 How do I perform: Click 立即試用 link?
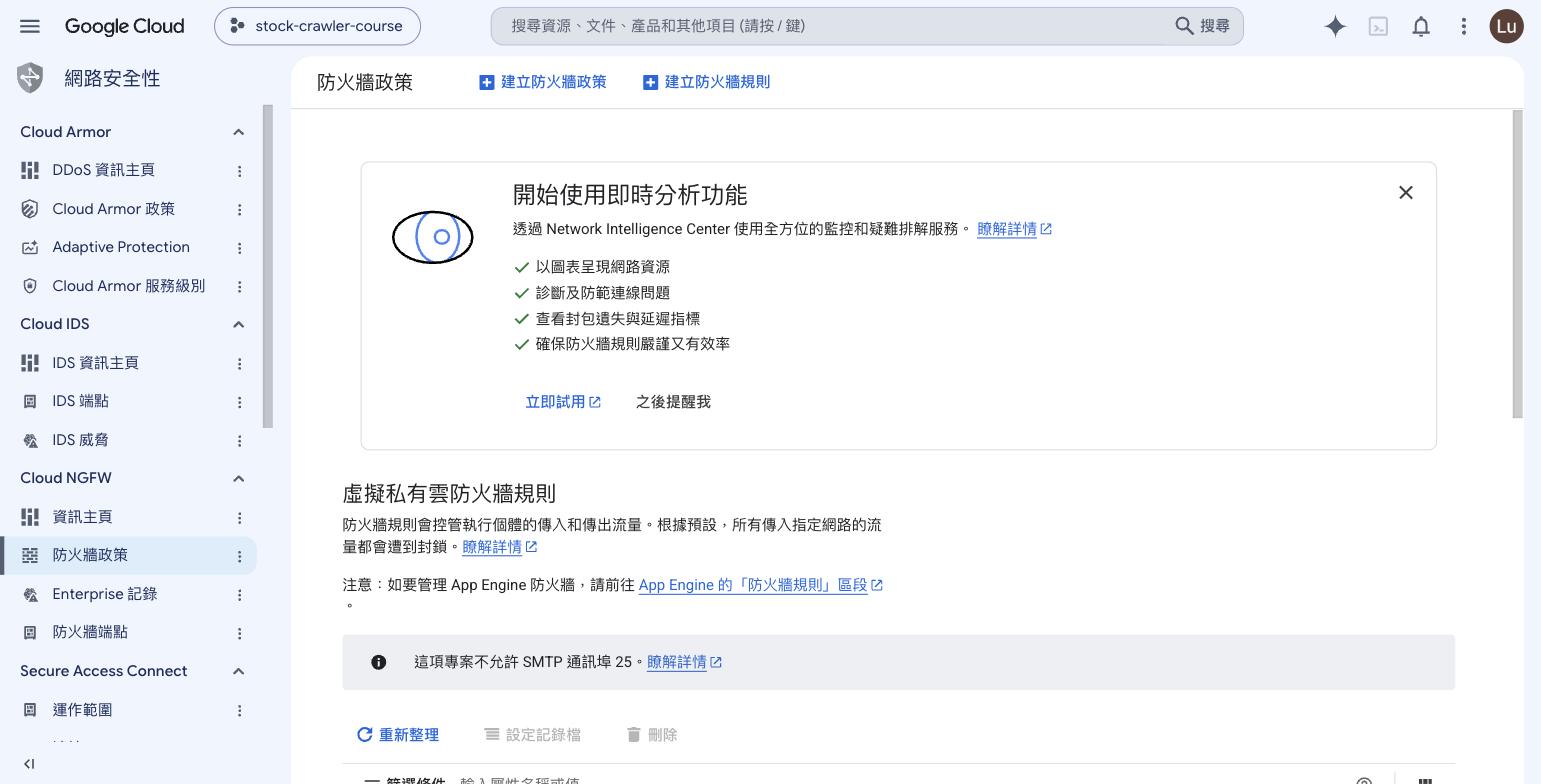coord(563,402)
